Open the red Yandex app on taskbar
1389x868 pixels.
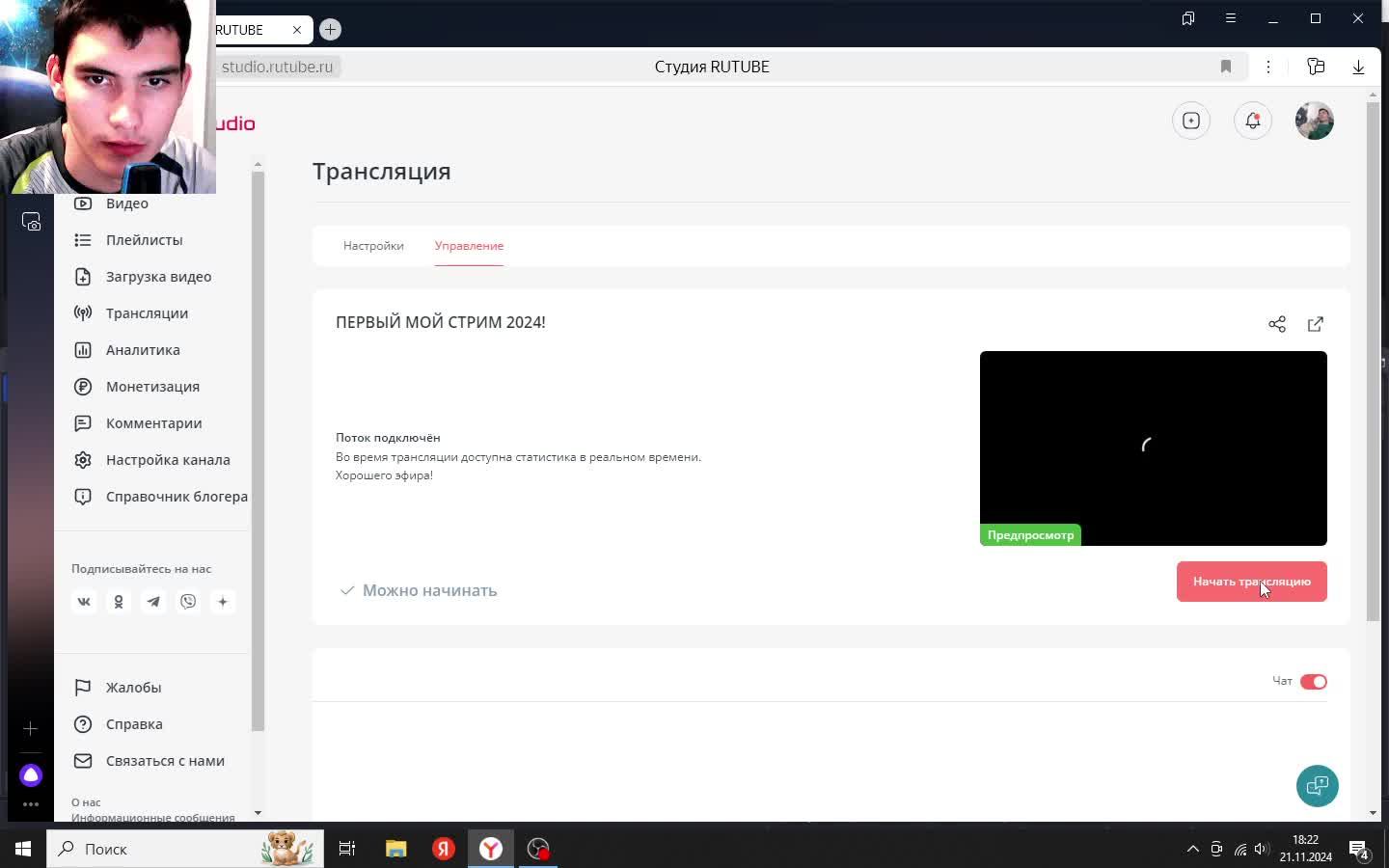pyautogui.click(x=444, y=849)
